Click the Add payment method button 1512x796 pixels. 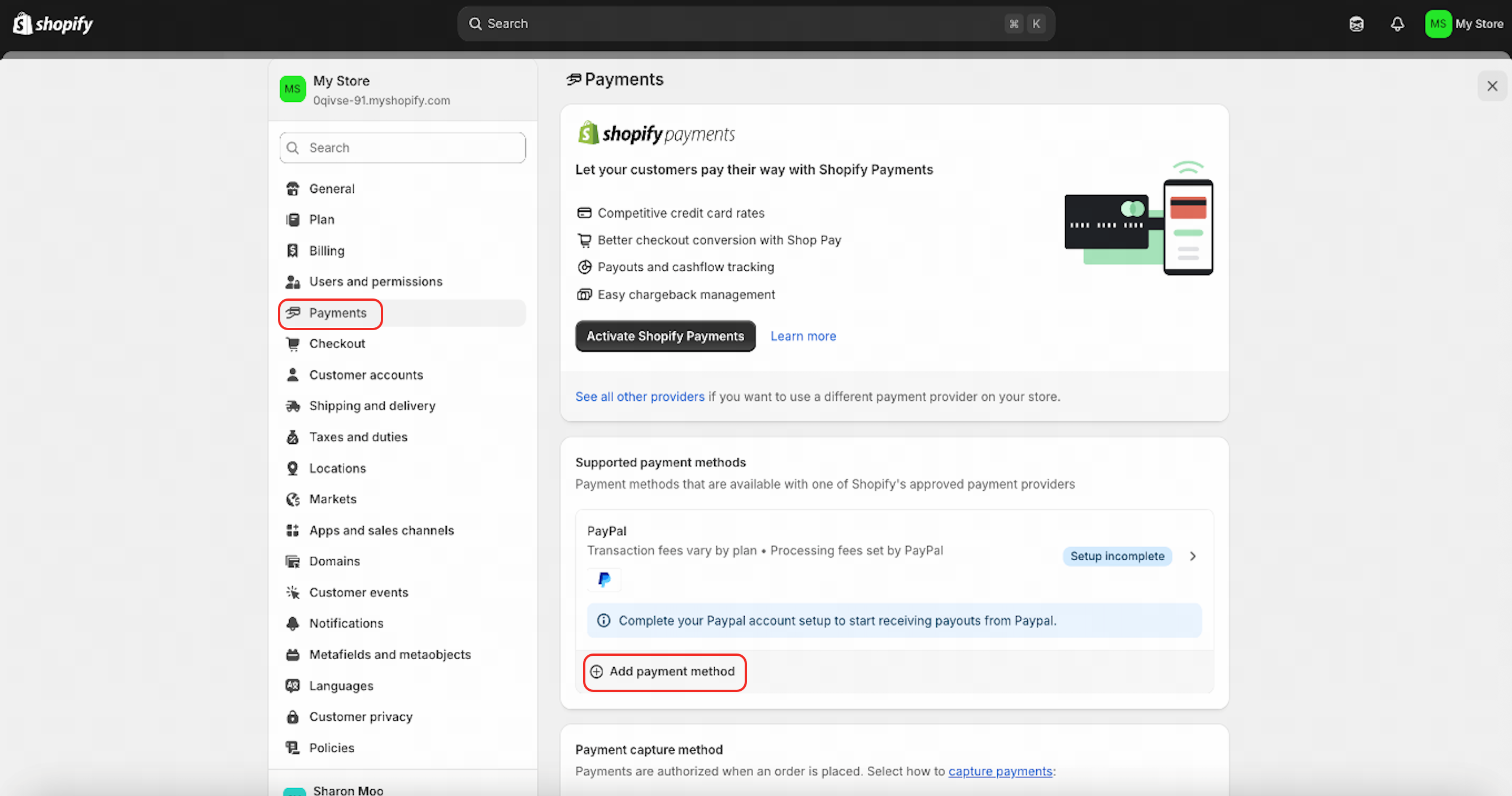(x=664, y=672)
